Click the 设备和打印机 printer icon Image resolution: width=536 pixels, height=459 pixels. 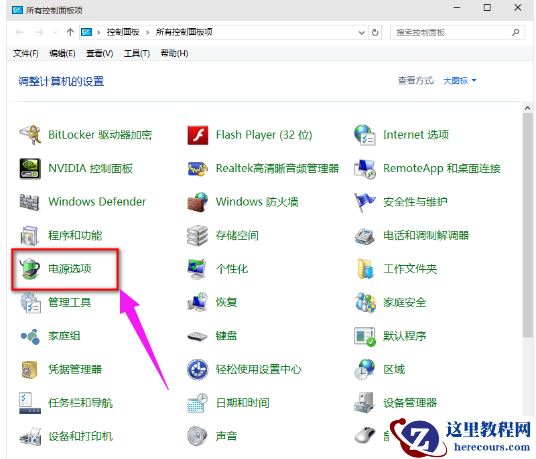tap(30, 436)
